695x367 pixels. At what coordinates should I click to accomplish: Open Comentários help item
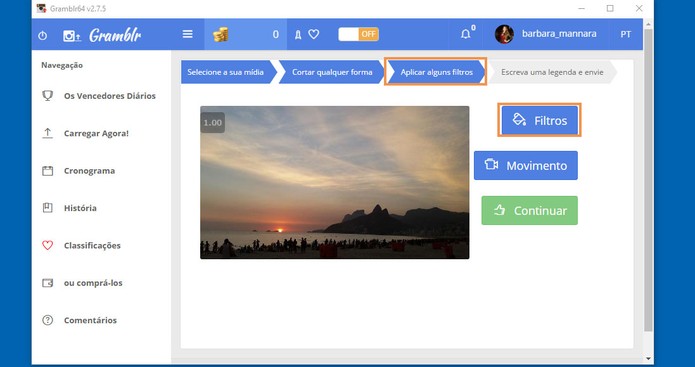tap(90, 320)
